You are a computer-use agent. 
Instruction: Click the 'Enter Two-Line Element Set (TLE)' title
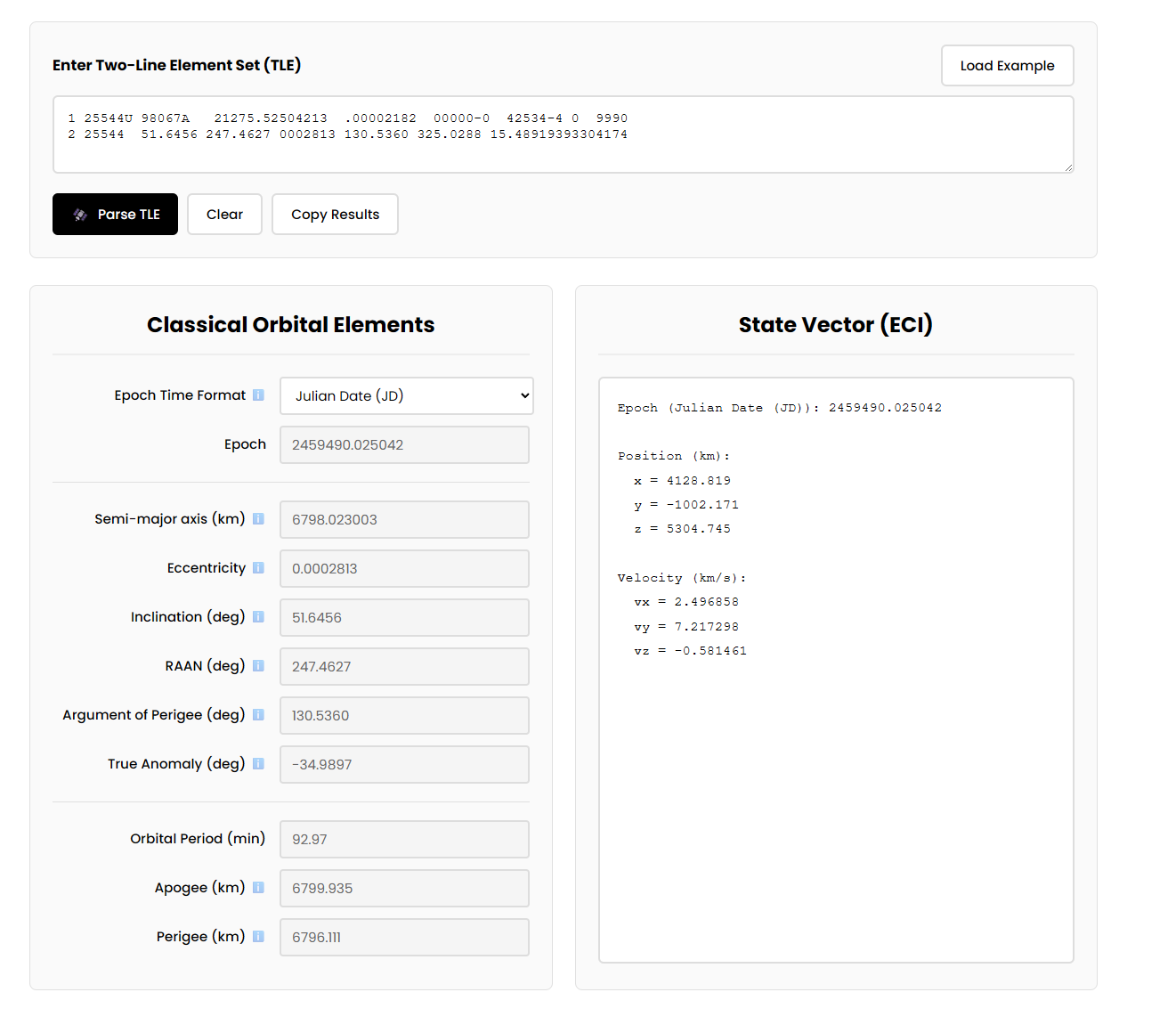(x=176, y=65)
